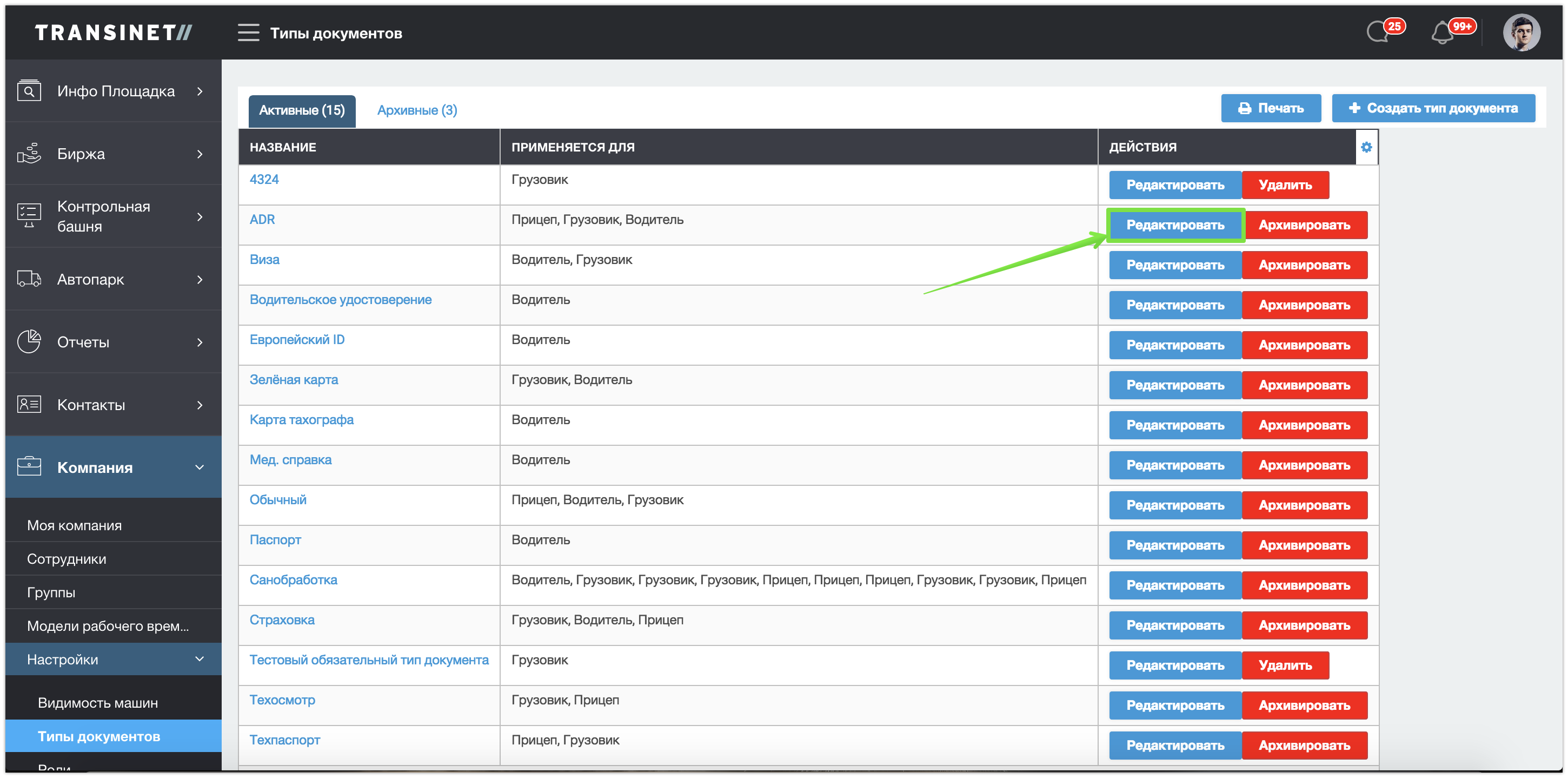1568x778 pixels.
Task: Collapse the Компания section chevron
Action: click(200, 467)
